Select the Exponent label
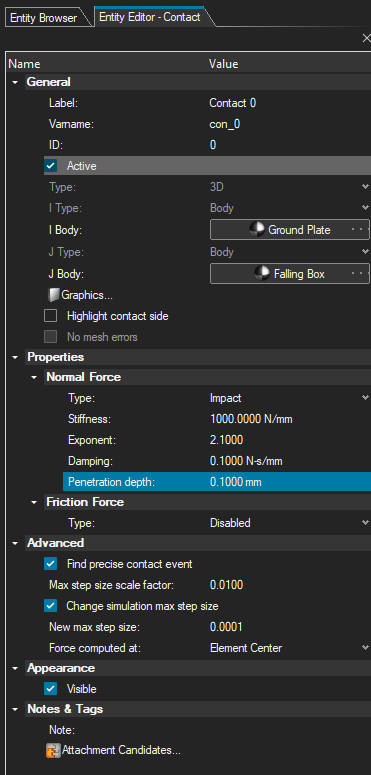This screenshot has height=775, width=371. point(92,440)
